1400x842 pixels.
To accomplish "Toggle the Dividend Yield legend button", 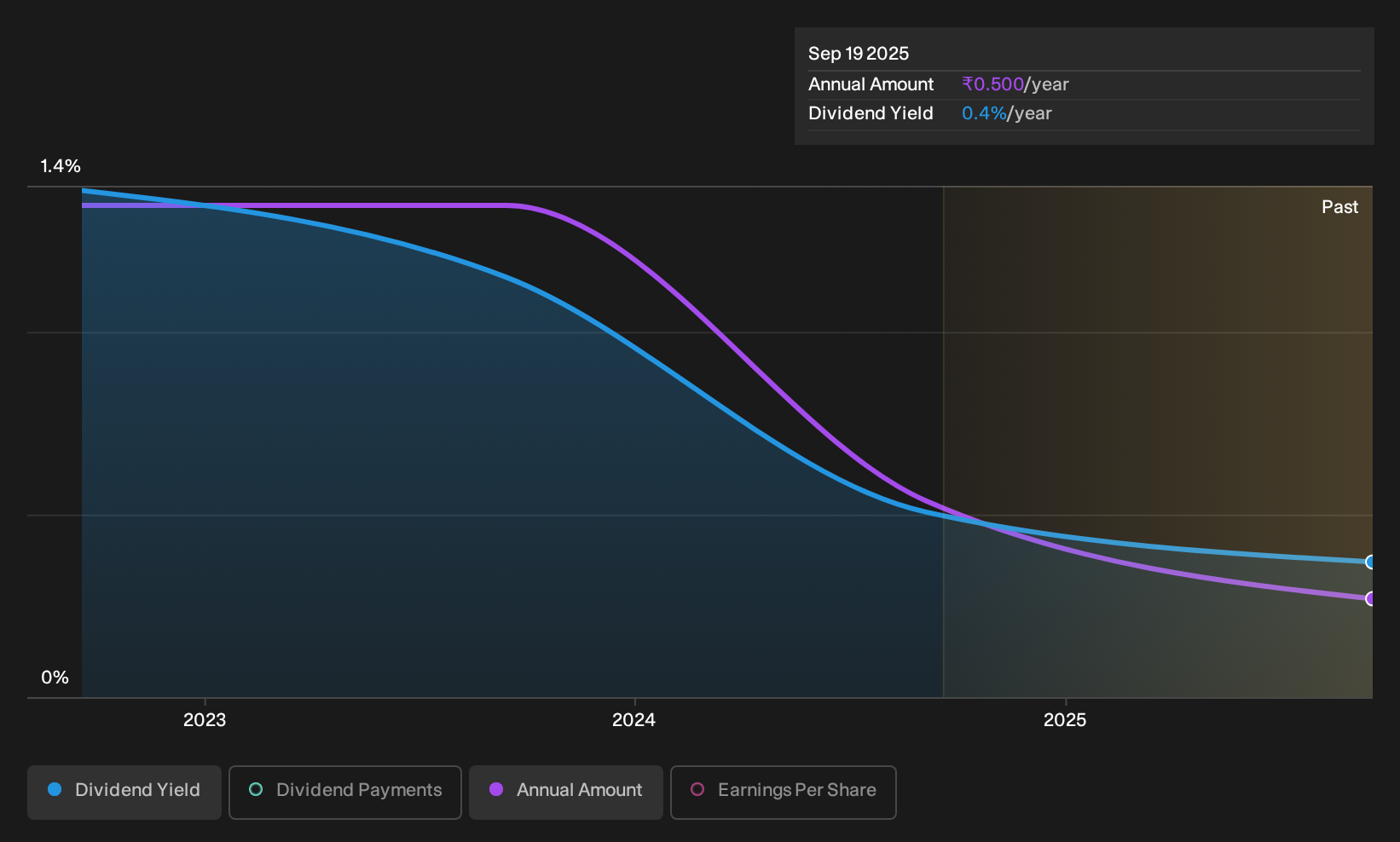I will coord(124,793).
